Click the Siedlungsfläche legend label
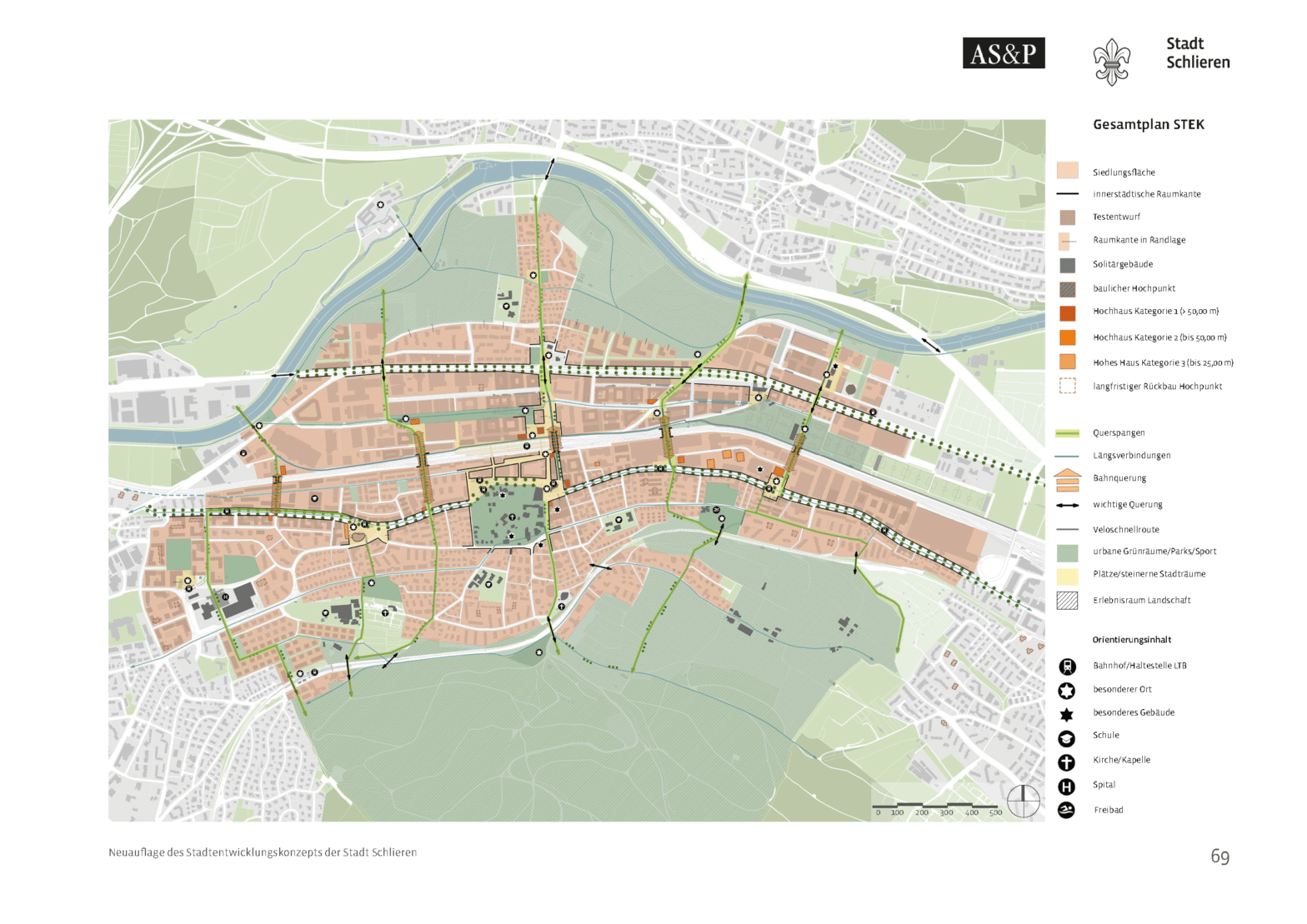This screenshot has width=1307, height=924. click(1124, 172)
